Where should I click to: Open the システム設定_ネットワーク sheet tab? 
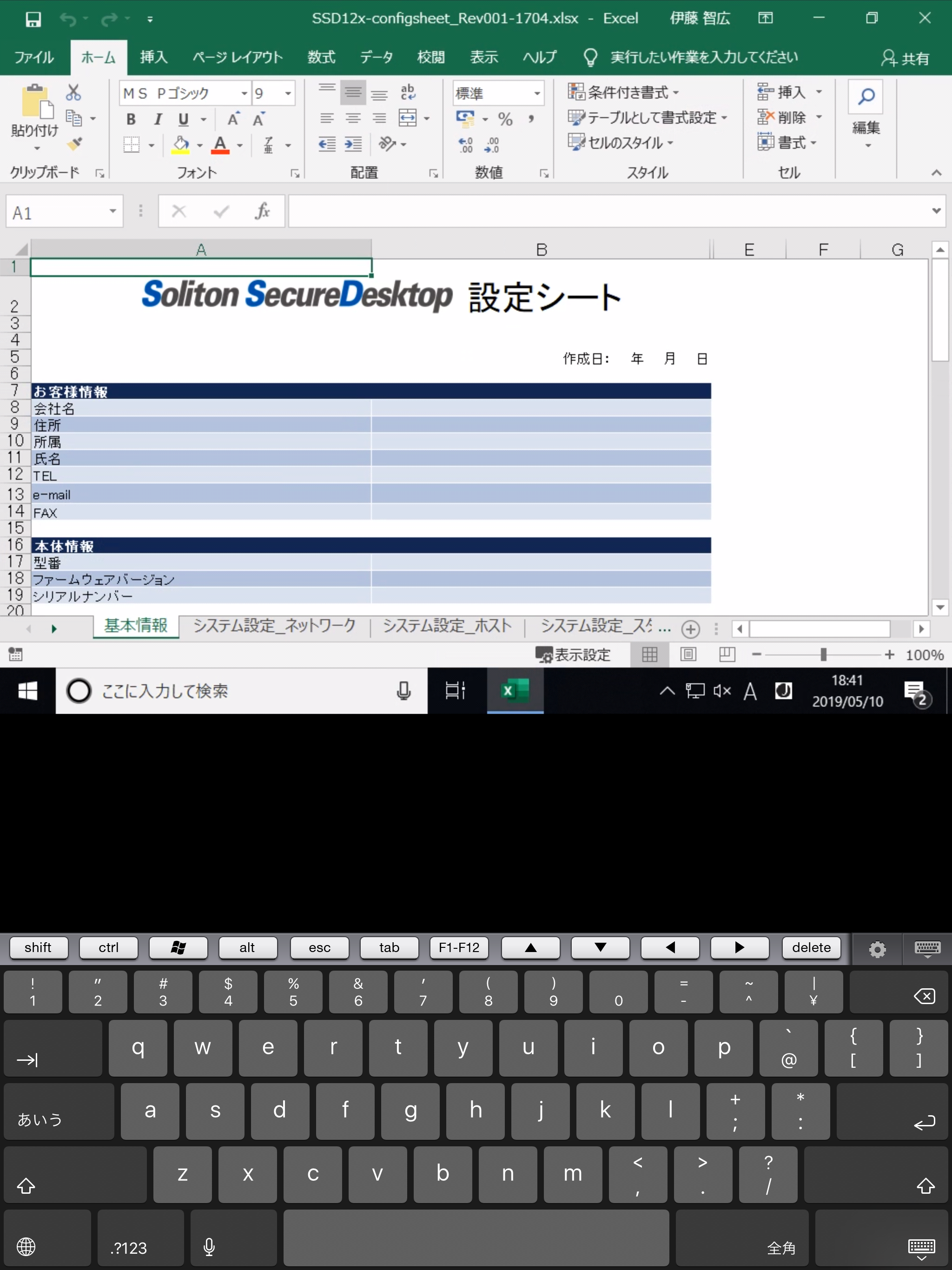coord(274,626)
